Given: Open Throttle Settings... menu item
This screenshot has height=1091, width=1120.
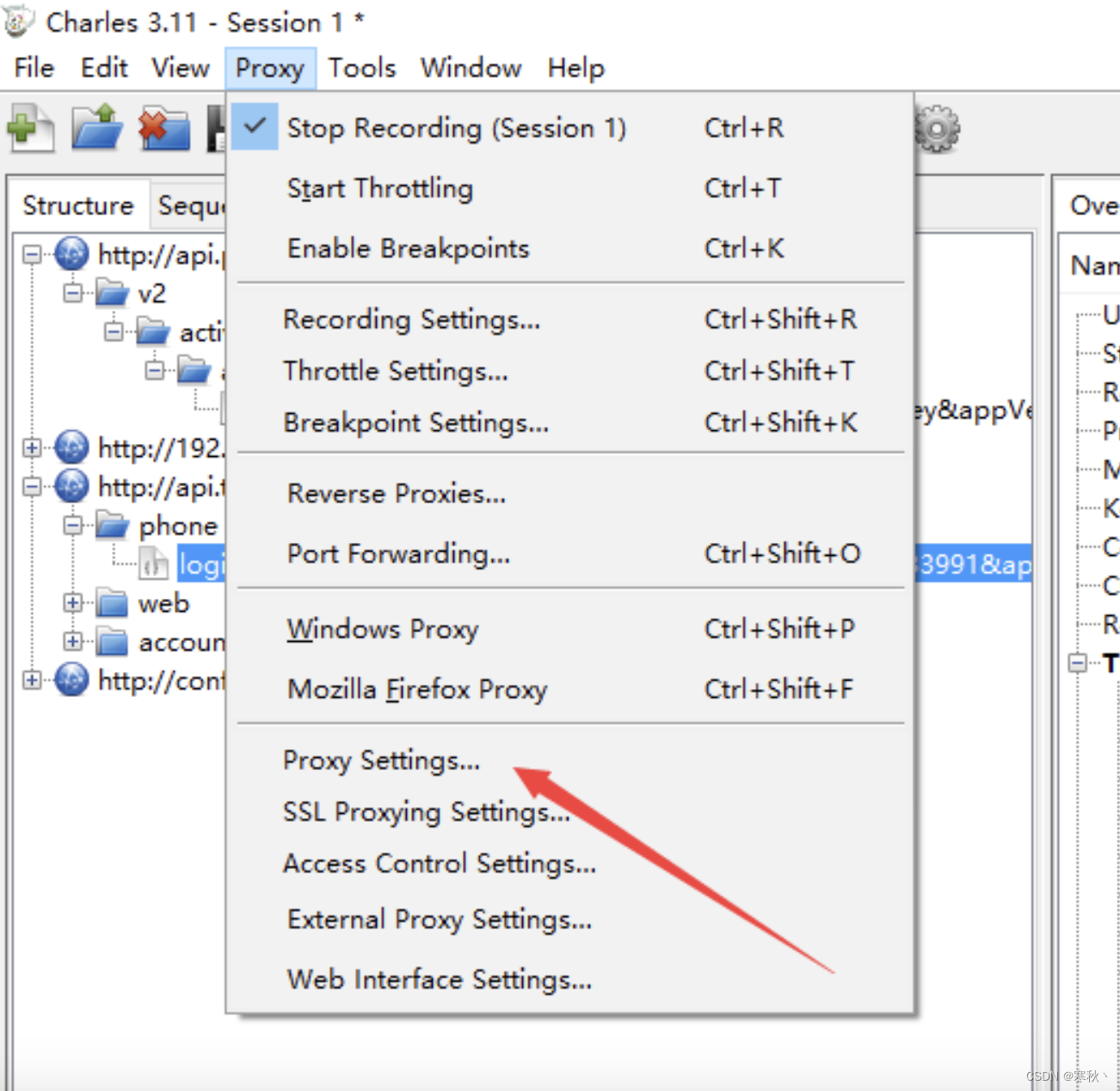Looking at the screenshot, I should [x=569, y=371].
